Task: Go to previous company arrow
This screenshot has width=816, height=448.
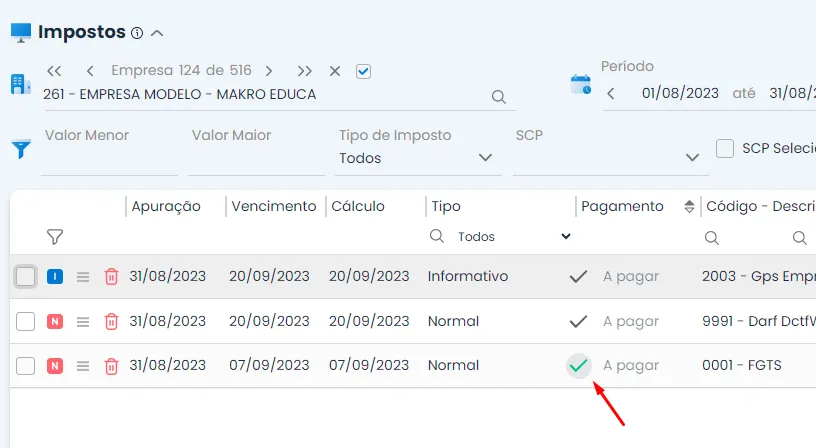Action: [90, 71]
